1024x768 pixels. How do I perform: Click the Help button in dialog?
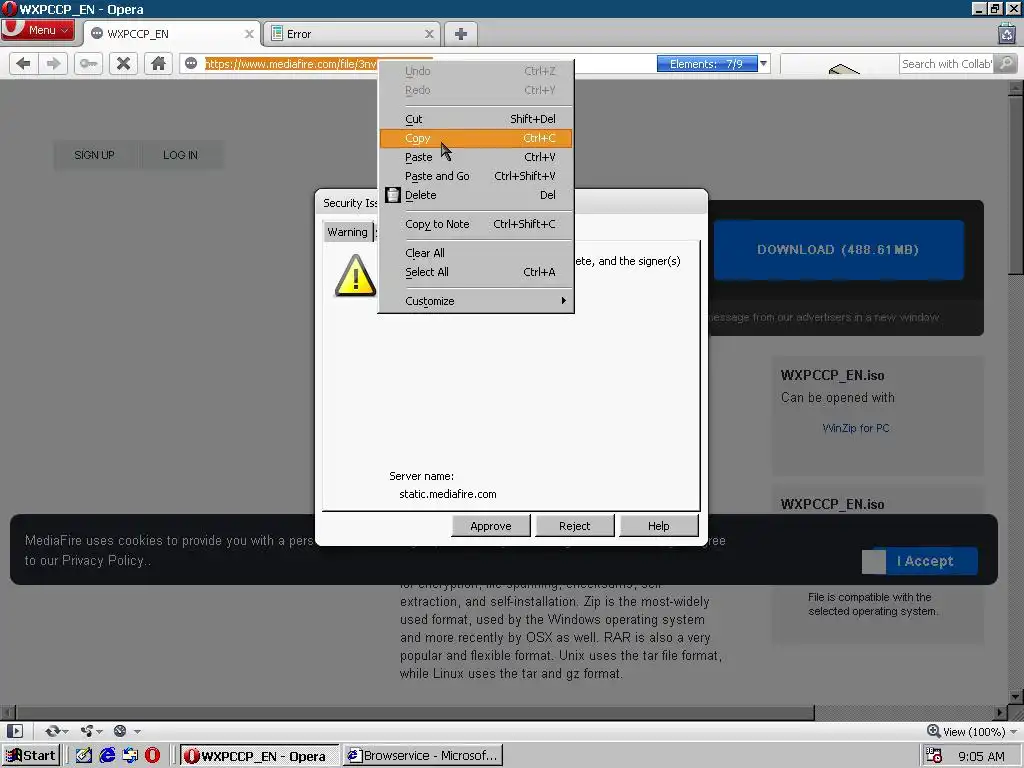(658, 526)
